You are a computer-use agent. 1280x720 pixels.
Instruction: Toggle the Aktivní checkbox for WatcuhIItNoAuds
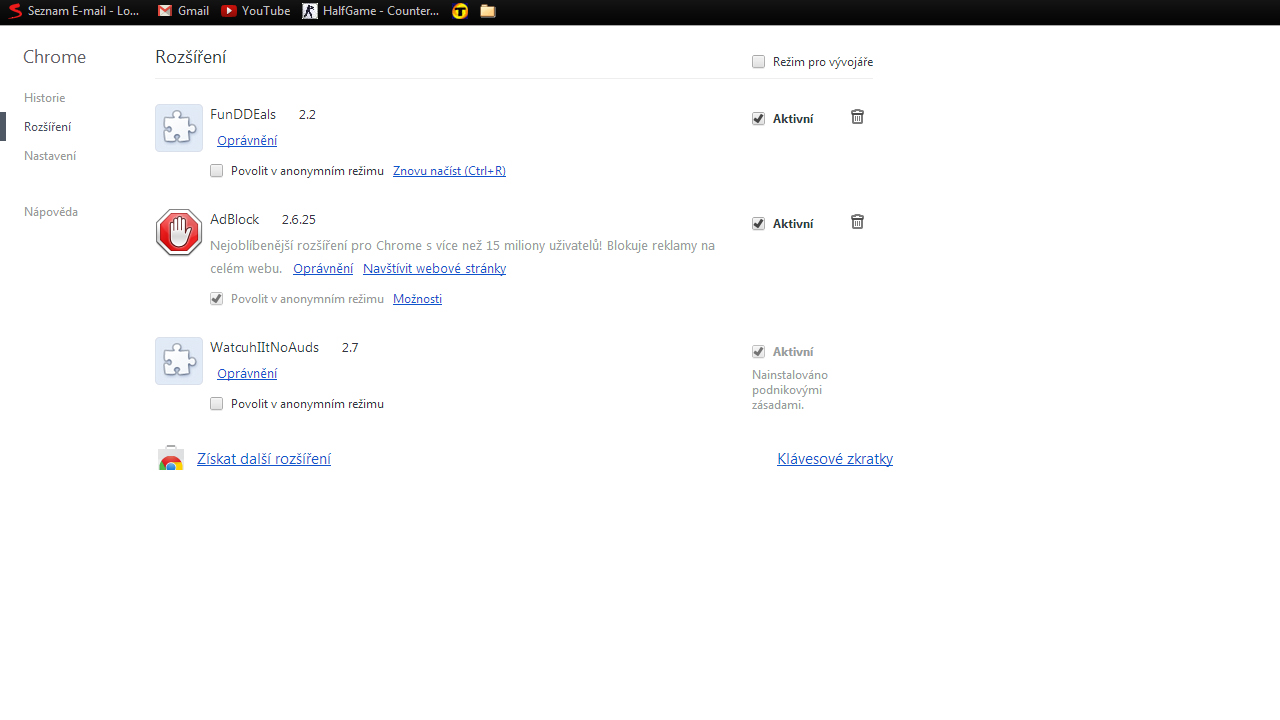click(758, 352)
